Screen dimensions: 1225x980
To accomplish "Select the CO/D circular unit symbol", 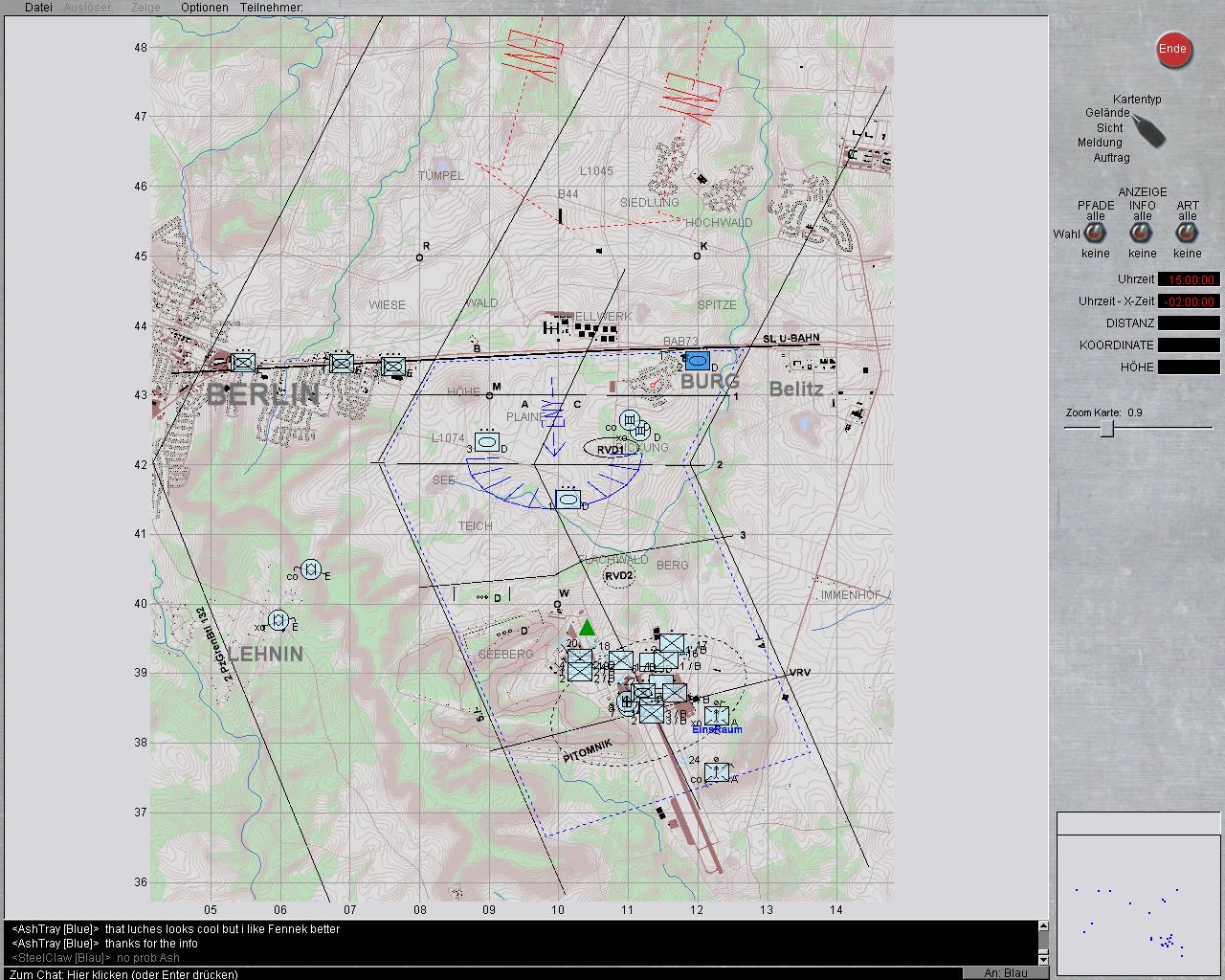I will click(629, 420).
